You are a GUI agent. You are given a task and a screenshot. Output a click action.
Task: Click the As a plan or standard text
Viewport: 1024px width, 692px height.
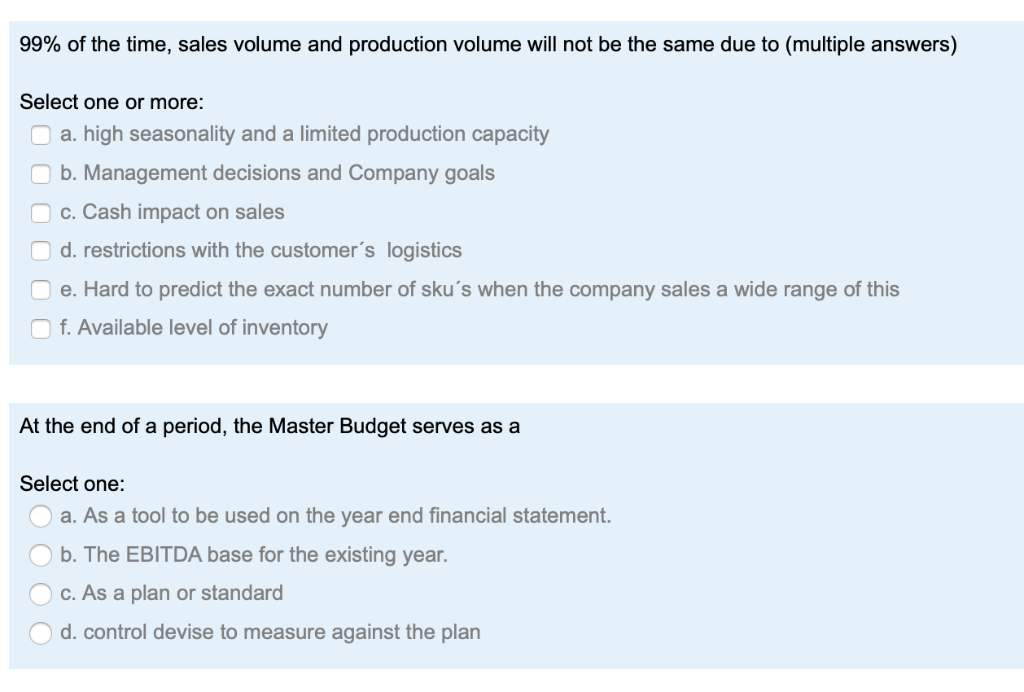tap(173, 593)
